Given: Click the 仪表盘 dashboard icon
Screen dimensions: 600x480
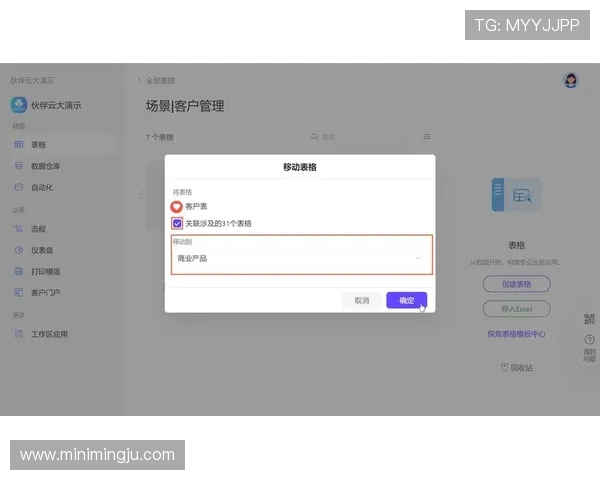Looking at the screenshot, I should pos(19,250).
